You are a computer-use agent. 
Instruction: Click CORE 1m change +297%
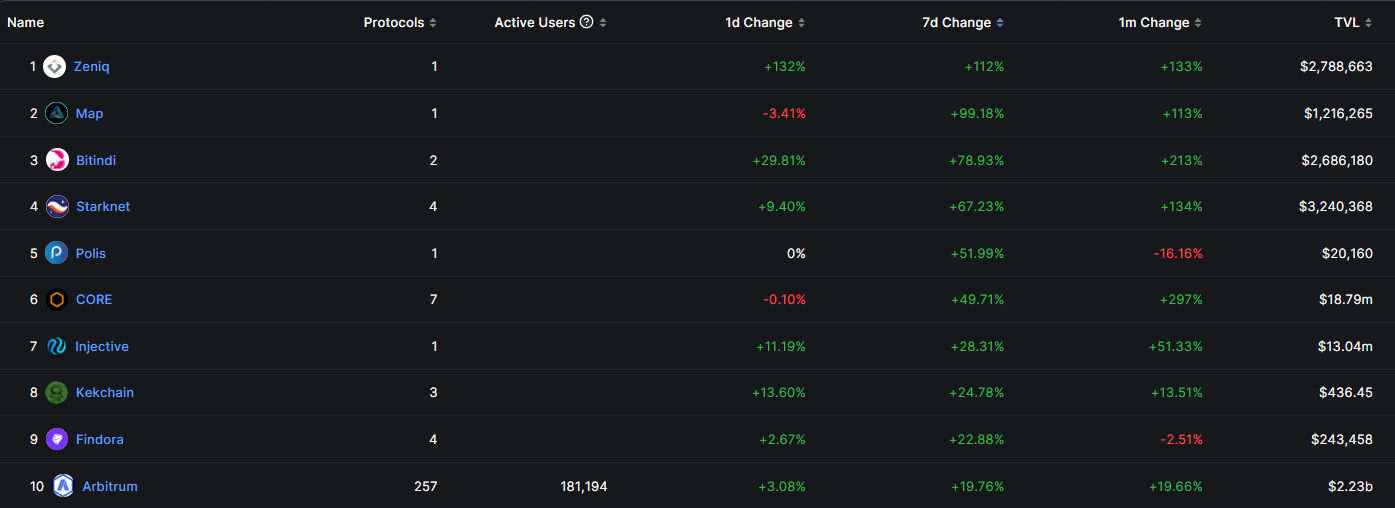[1184, 300]
